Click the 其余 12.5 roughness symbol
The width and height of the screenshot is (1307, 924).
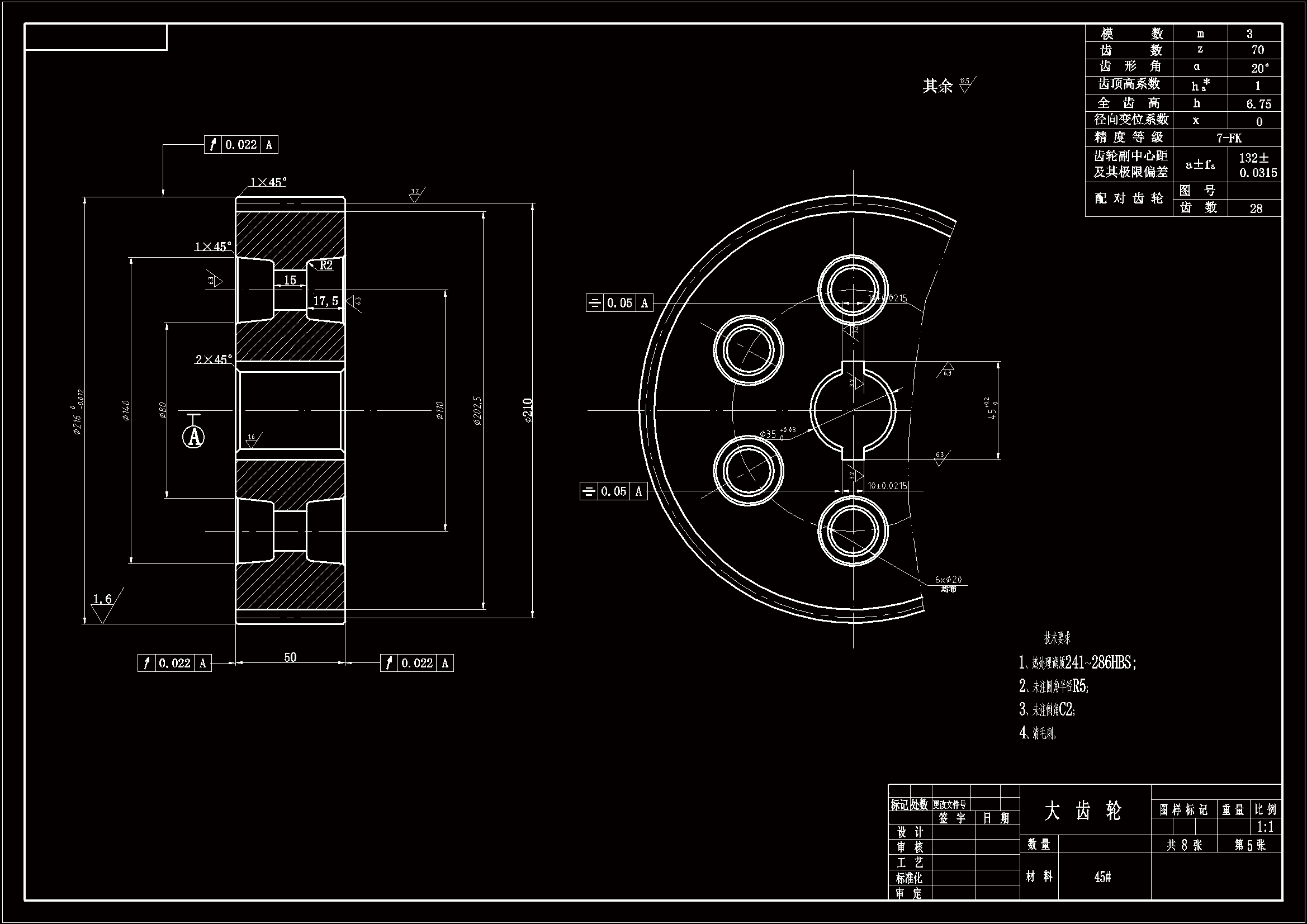pos(966,85)
